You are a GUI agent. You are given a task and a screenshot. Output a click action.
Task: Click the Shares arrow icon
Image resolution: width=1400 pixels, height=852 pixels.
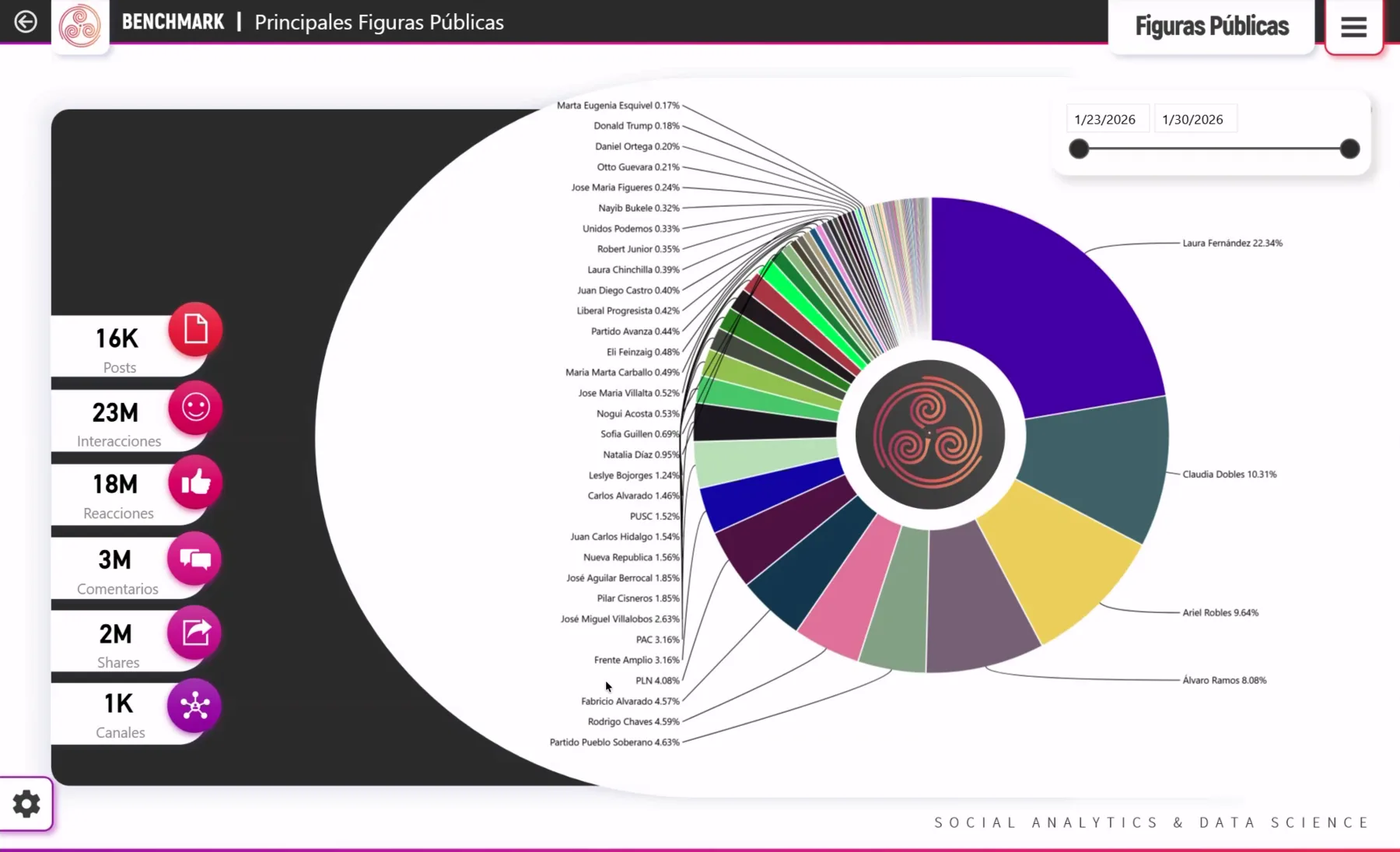(194, 633)
